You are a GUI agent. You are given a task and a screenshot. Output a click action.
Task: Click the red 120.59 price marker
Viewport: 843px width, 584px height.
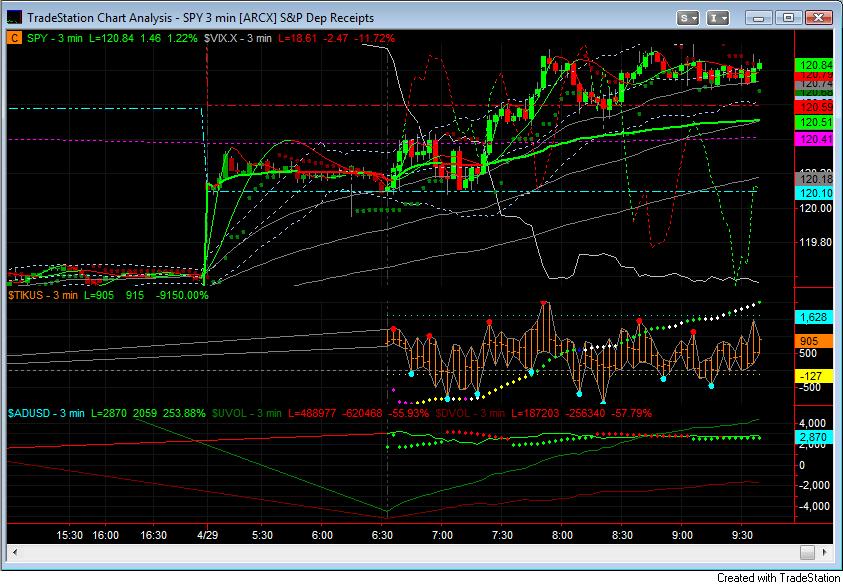813,108
